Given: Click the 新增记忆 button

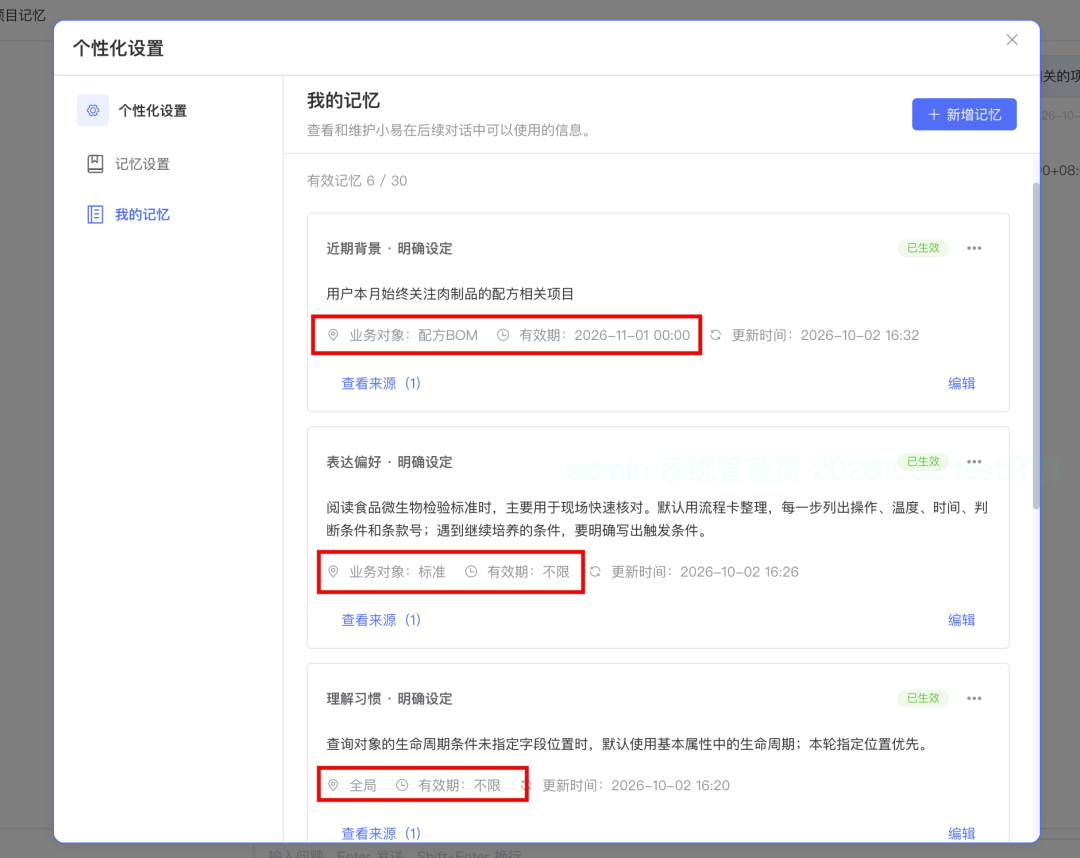Looking at the screenshot, I should coord(964,114).
